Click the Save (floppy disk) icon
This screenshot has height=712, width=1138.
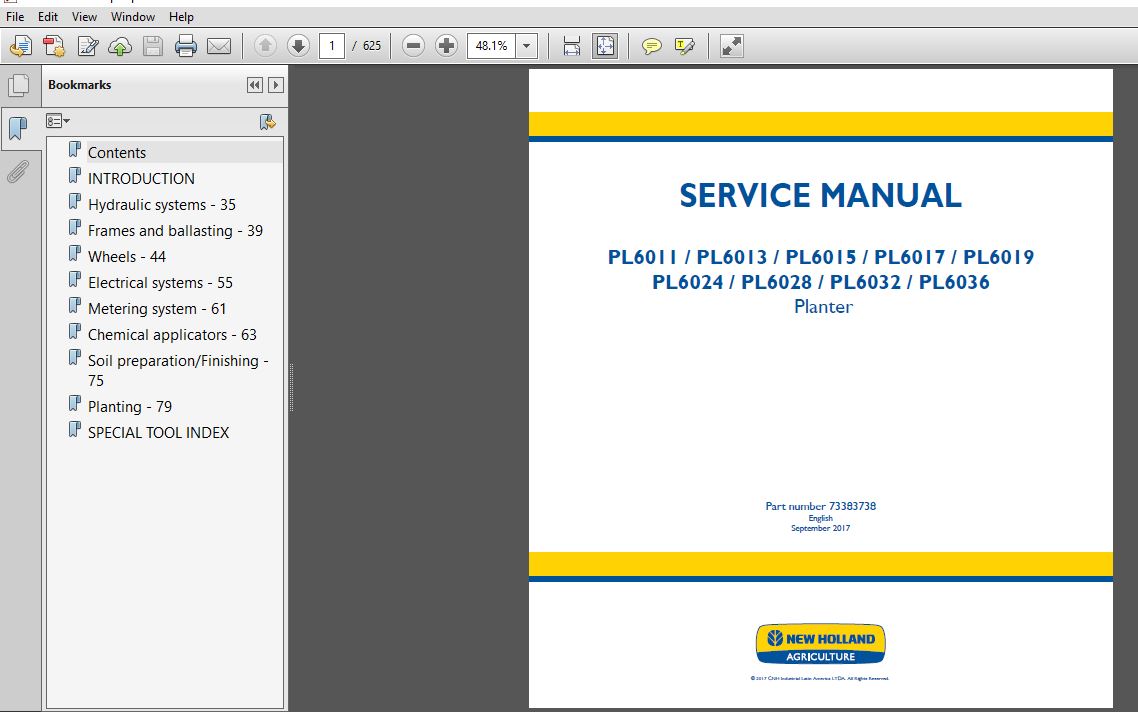pyautogui.click(x=152, y=46)
